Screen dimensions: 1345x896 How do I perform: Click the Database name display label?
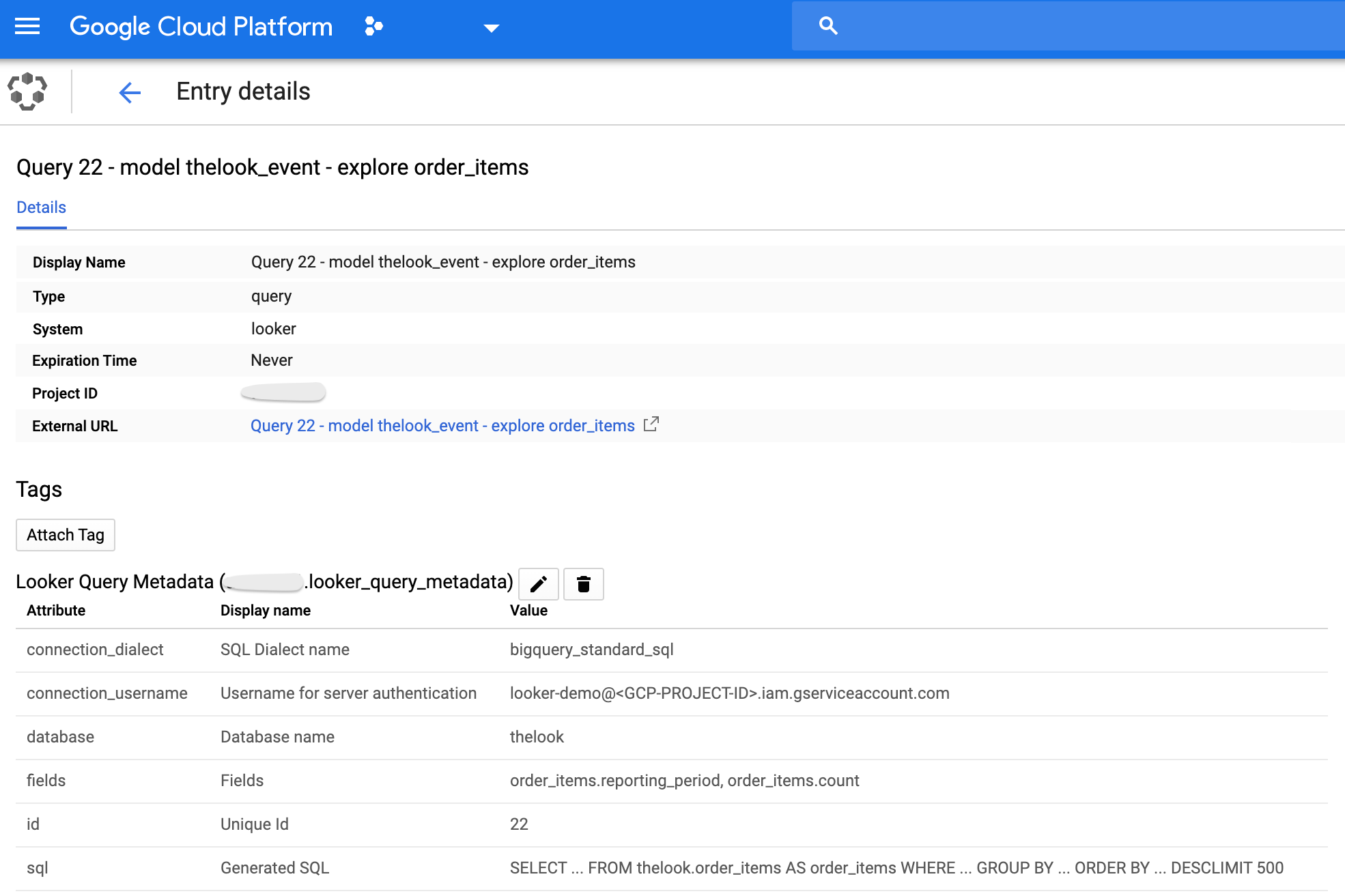[277, 737]
